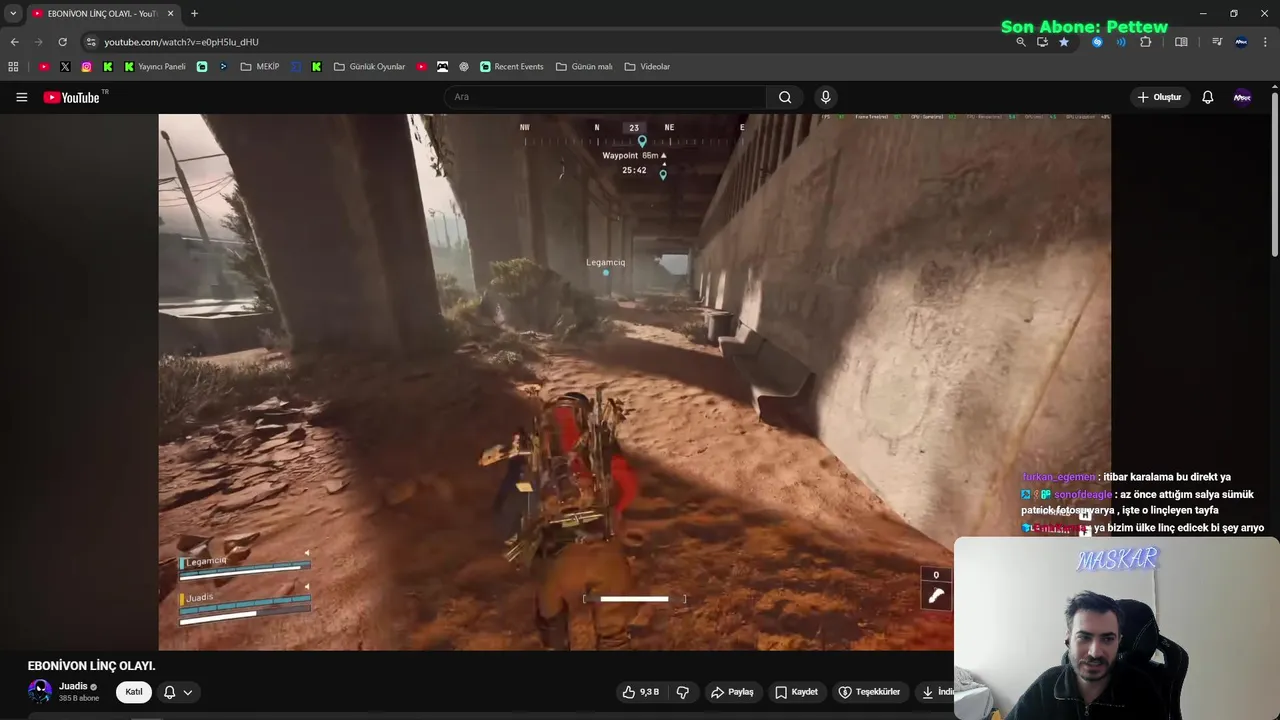Start voice search with microphone icon
1280x720 pixels.
tap(825, 97)
